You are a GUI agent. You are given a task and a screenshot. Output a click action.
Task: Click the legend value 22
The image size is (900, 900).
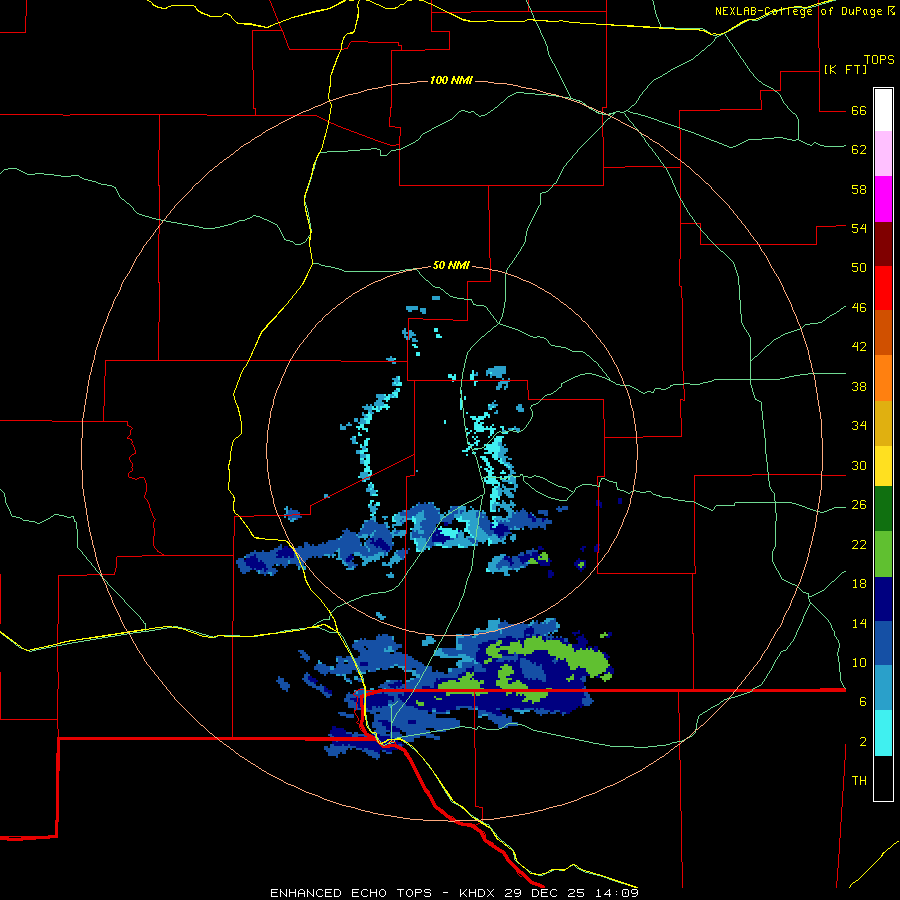tap(859, 545)
